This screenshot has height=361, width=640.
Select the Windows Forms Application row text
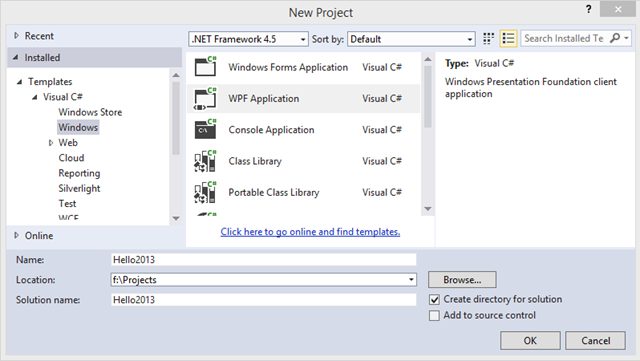click(288, 67)
